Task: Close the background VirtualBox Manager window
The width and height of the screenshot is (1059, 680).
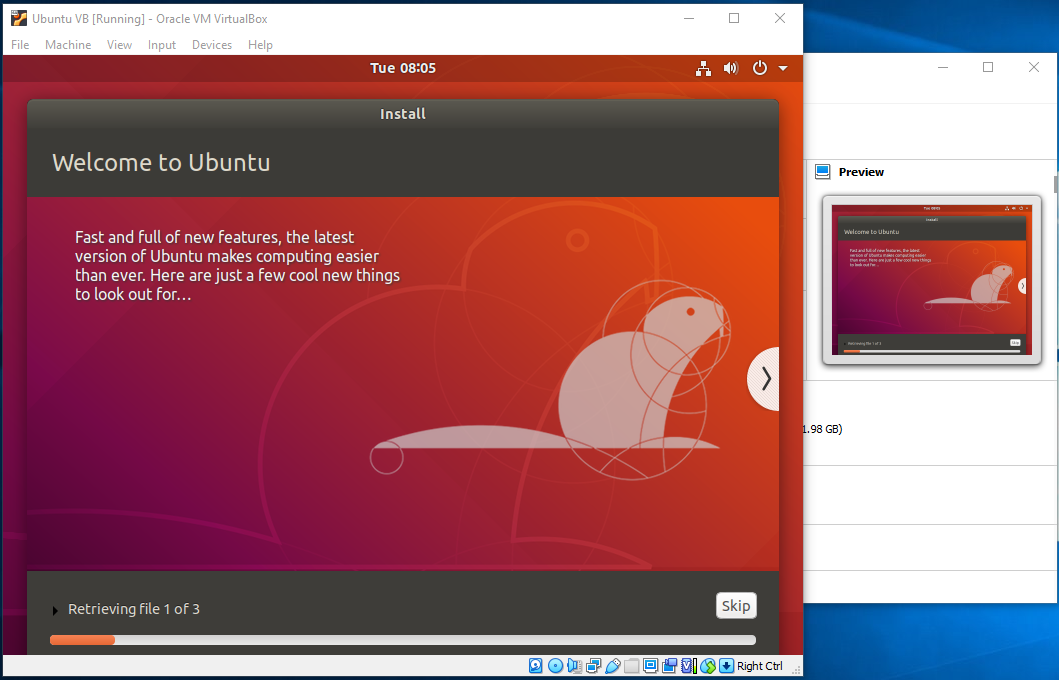Action: [x=1034, y=67]
